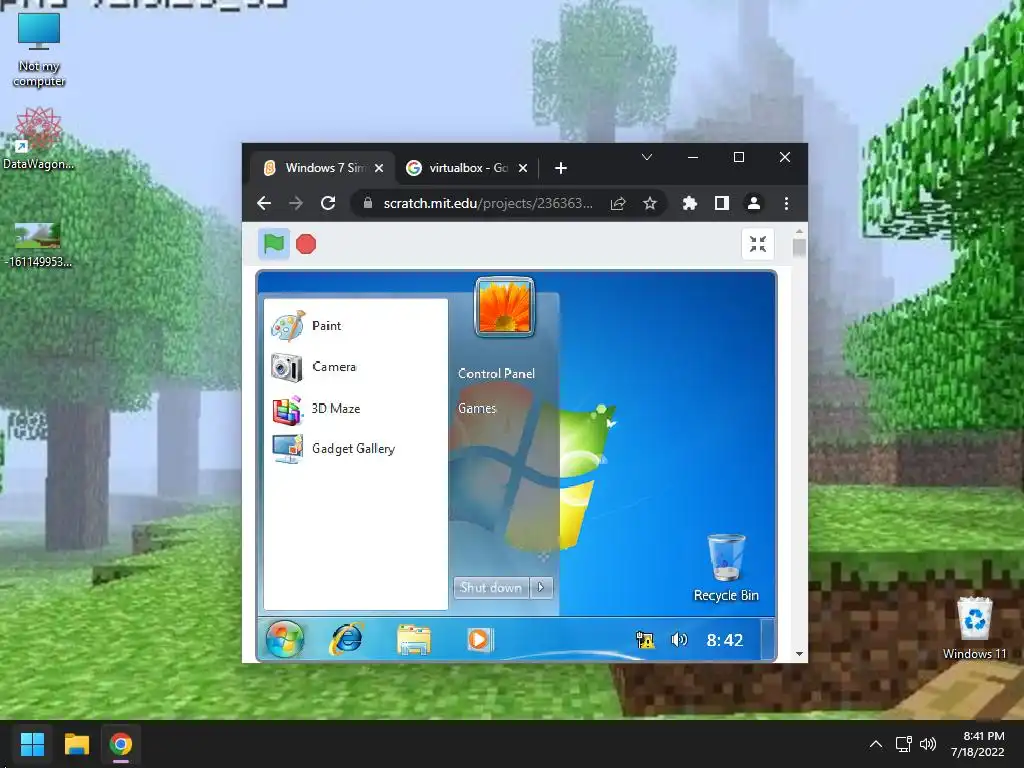Expand the Shut down options arrow
Image resolution: width=1024 pixels, height=768 pixels.
tap(541, 588)
